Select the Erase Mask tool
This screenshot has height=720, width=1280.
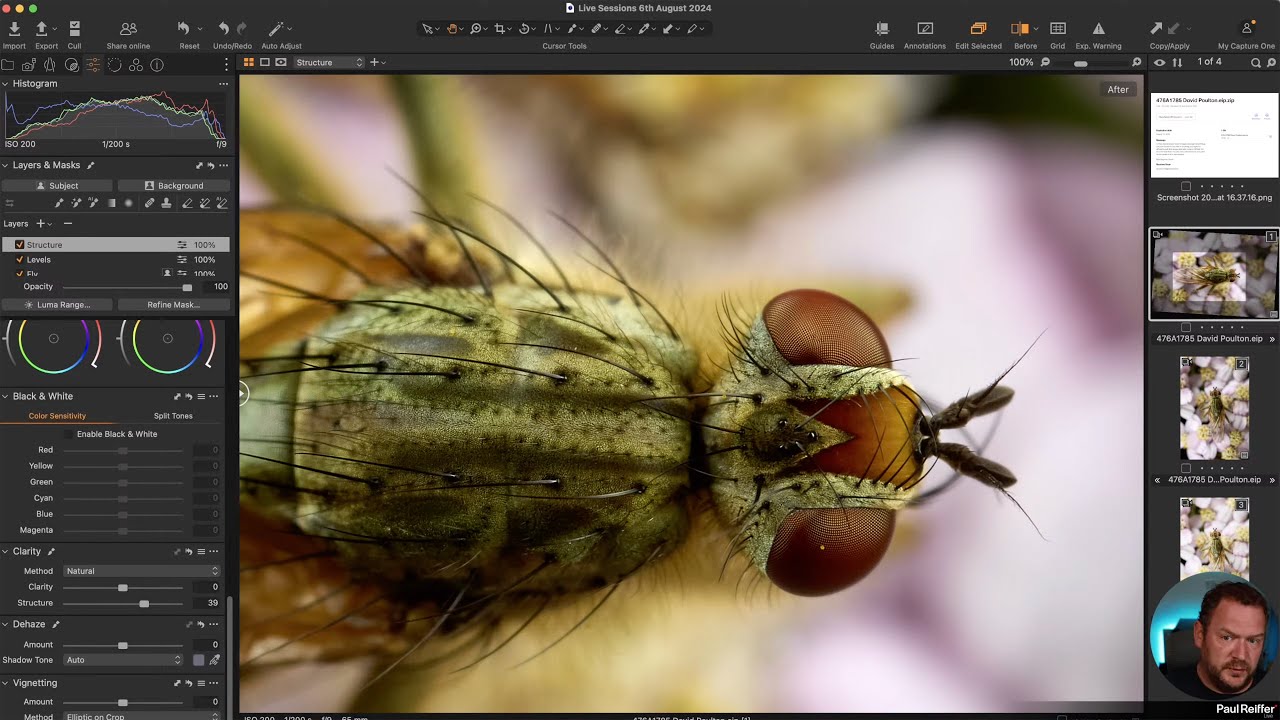[186, 203]
